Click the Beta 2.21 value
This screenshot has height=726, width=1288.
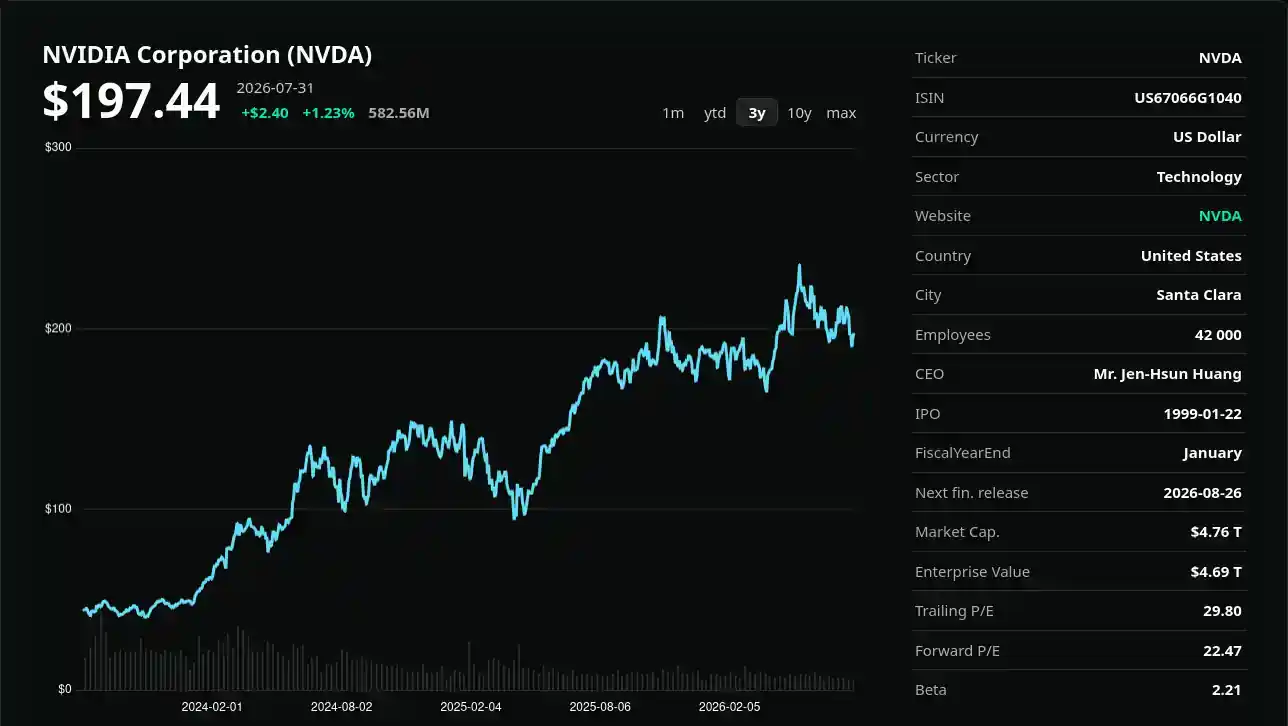tap(1229, 690)
